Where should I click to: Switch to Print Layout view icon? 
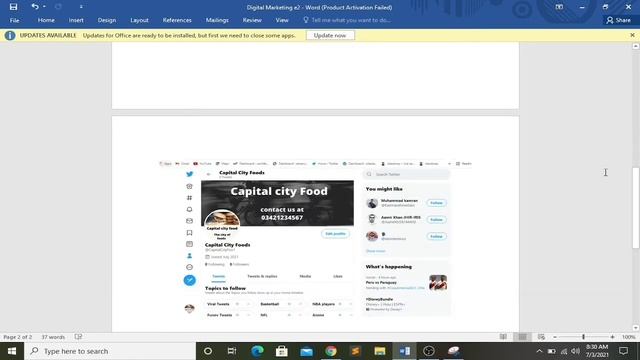click(x=522, y=337)
